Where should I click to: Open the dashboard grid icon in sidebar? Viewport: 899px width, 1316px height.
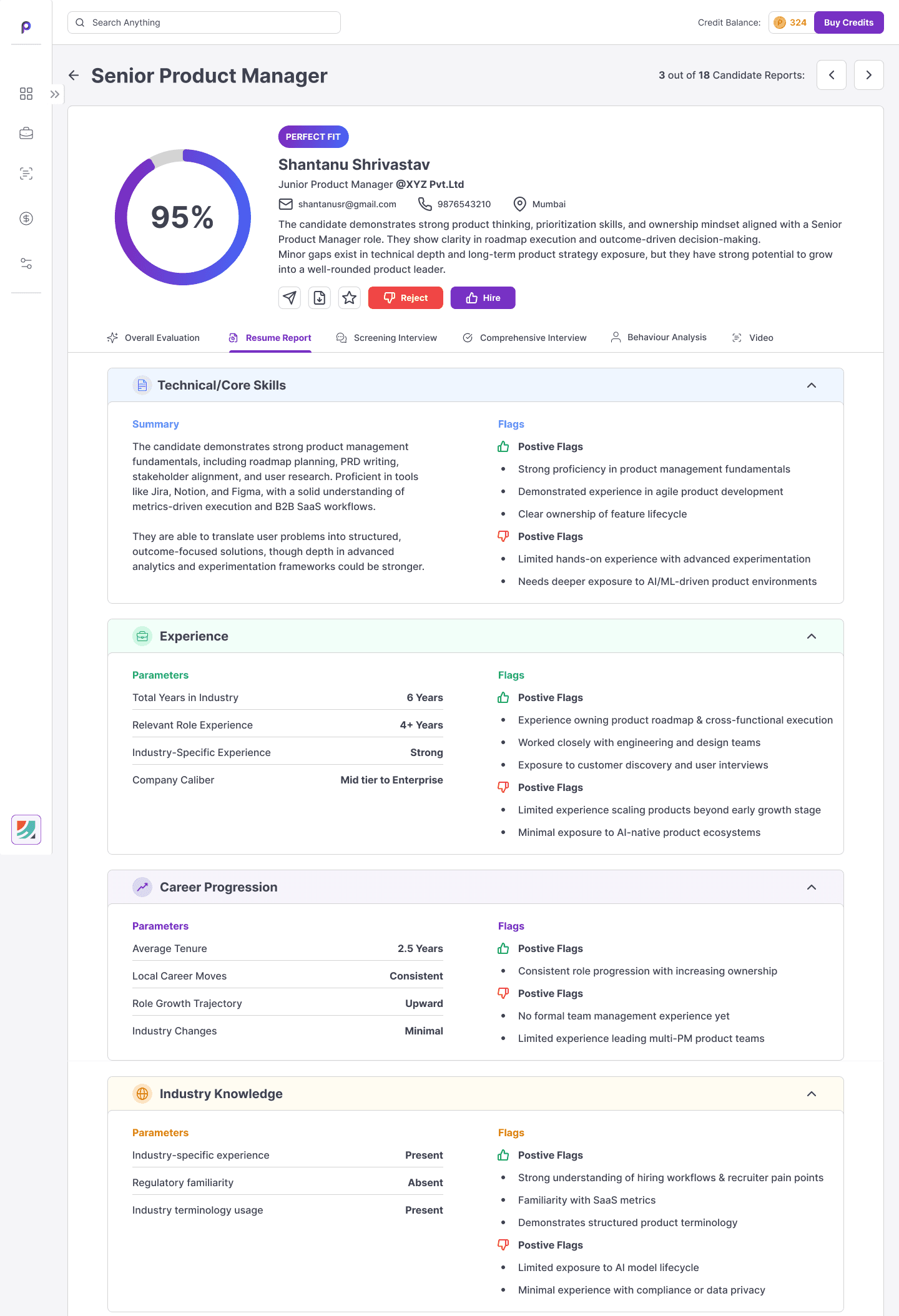[26, 94]
